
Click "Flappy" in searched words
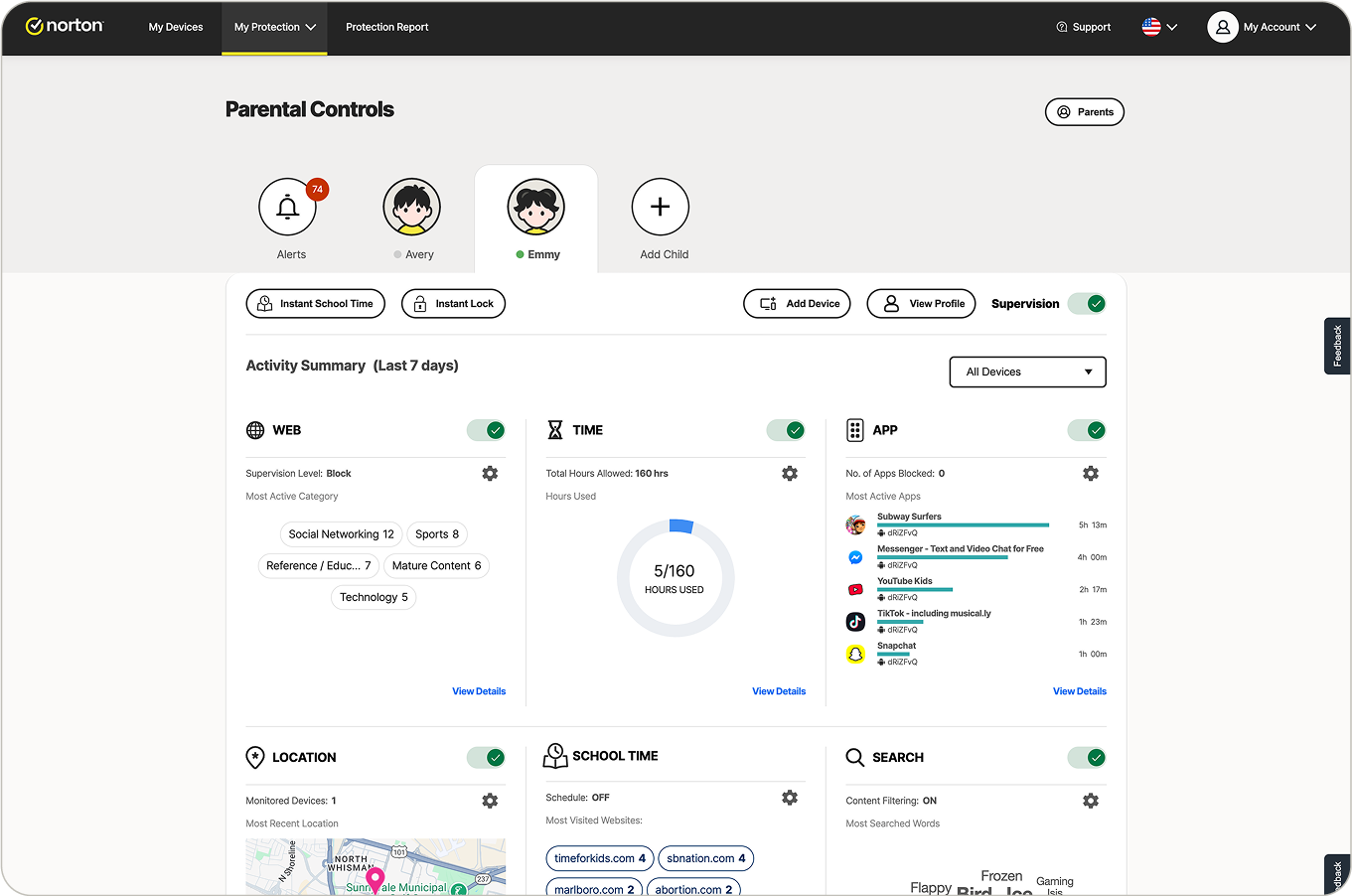pos(931,888)
